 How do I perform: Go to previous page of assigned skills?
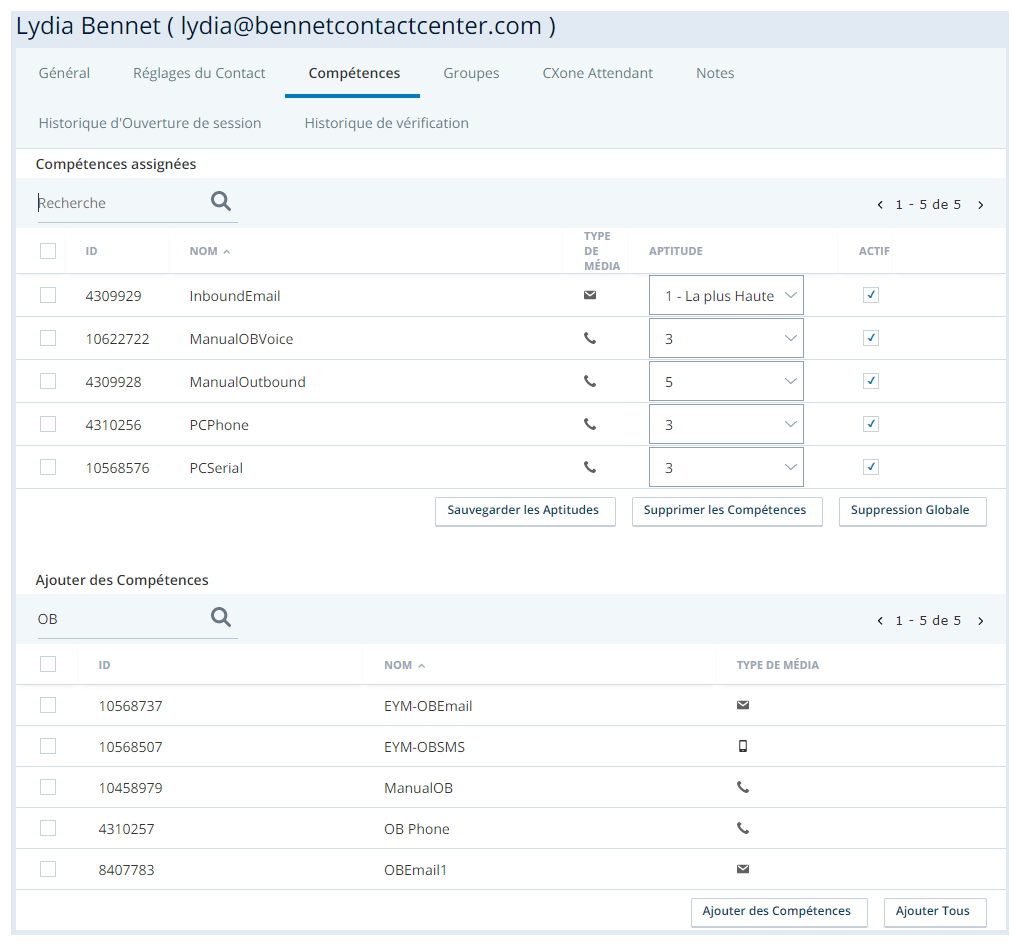880,205
